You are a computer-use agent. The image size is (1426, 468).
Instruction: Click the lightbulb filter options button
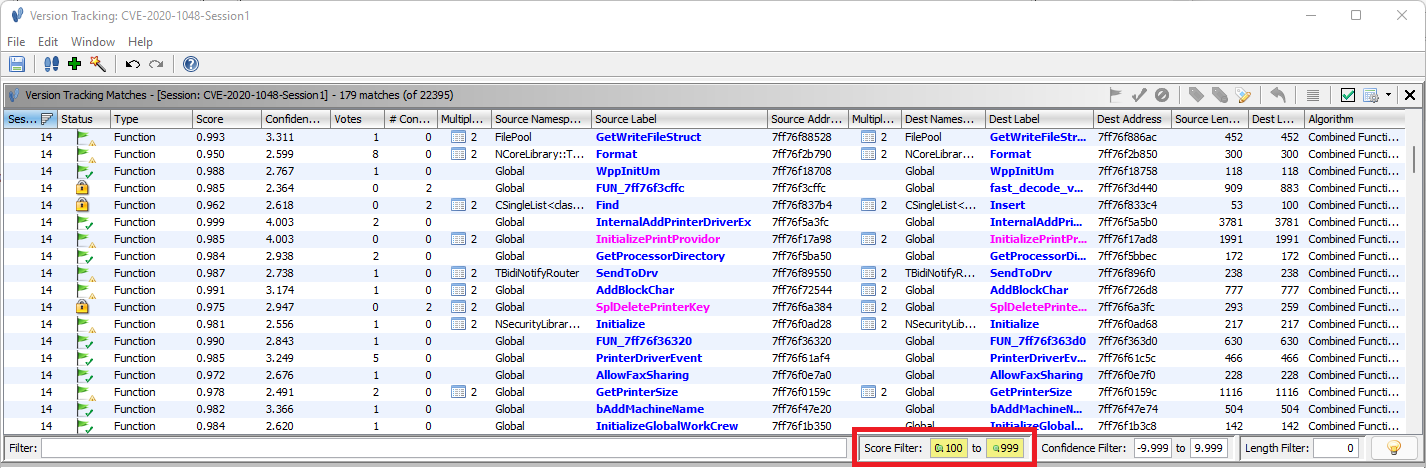click(x=1394, y=449)
